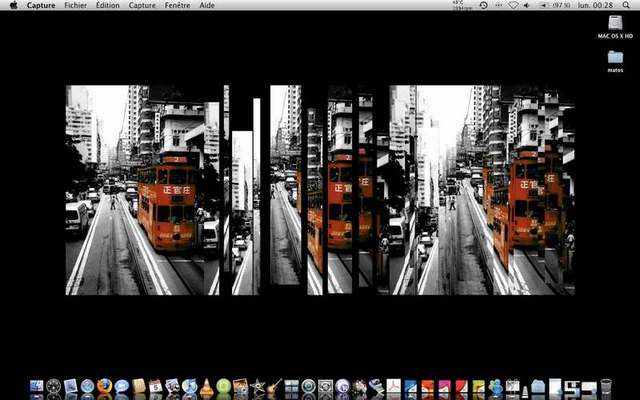The image size is (640, 400).
Task: Launch VLC orange cone in the dock
Action: [207, 387]
